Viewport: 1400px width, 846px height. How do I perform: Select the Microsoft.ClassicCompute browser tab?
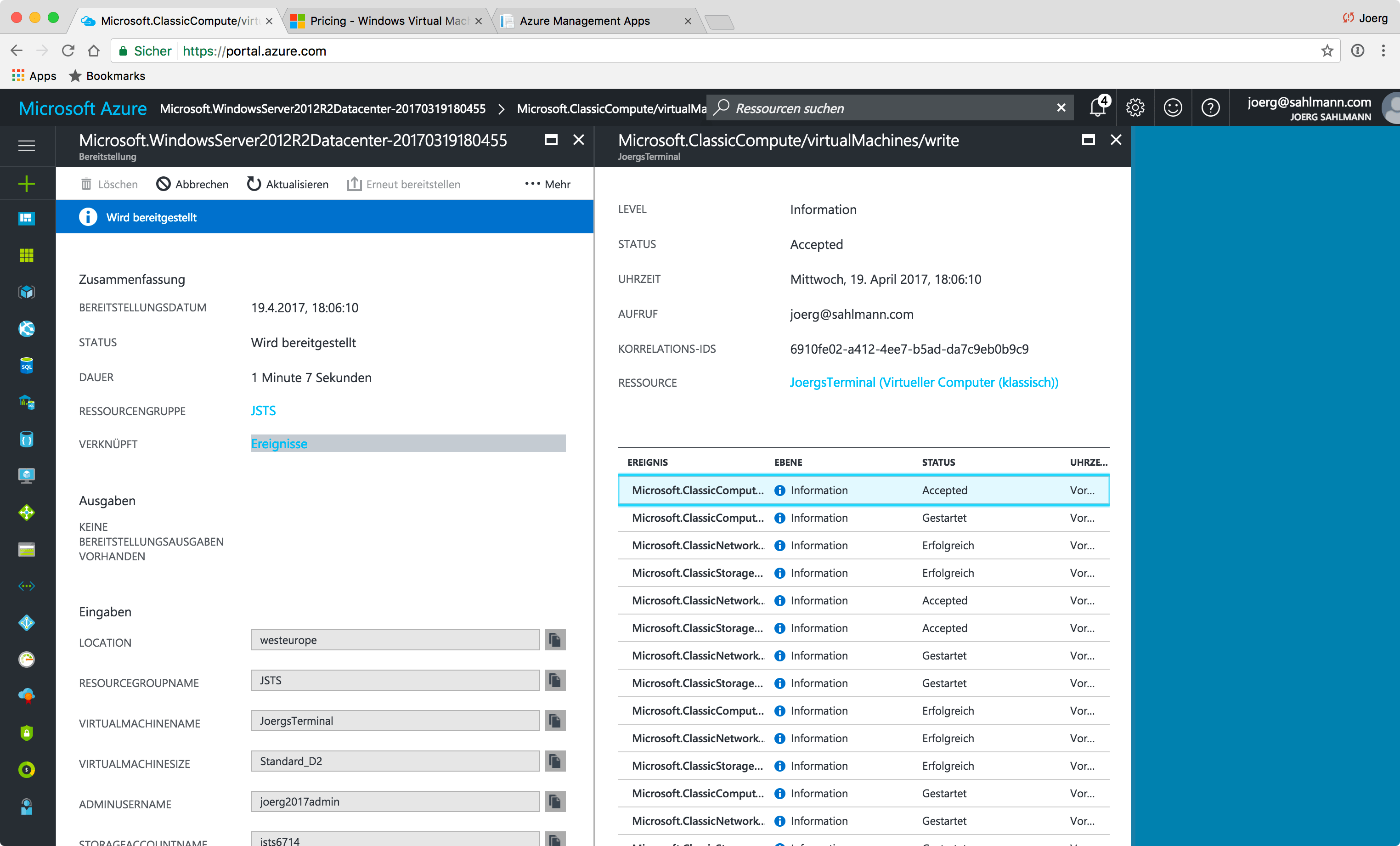click(177, 21)
